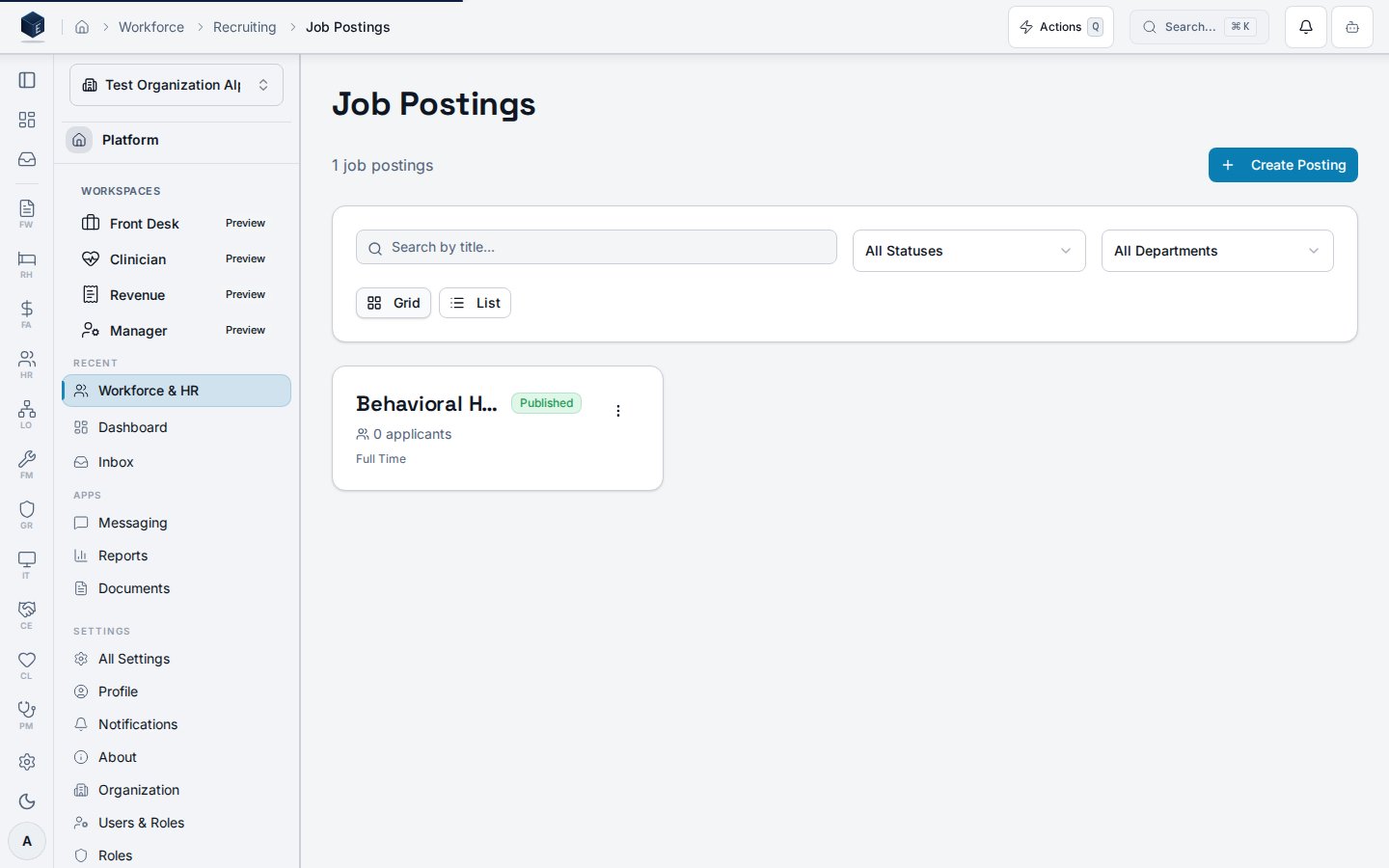The height and width of the screenshot is (868, 1389).
Task: Click the 0 applicants text
Action: pos(413,434)
